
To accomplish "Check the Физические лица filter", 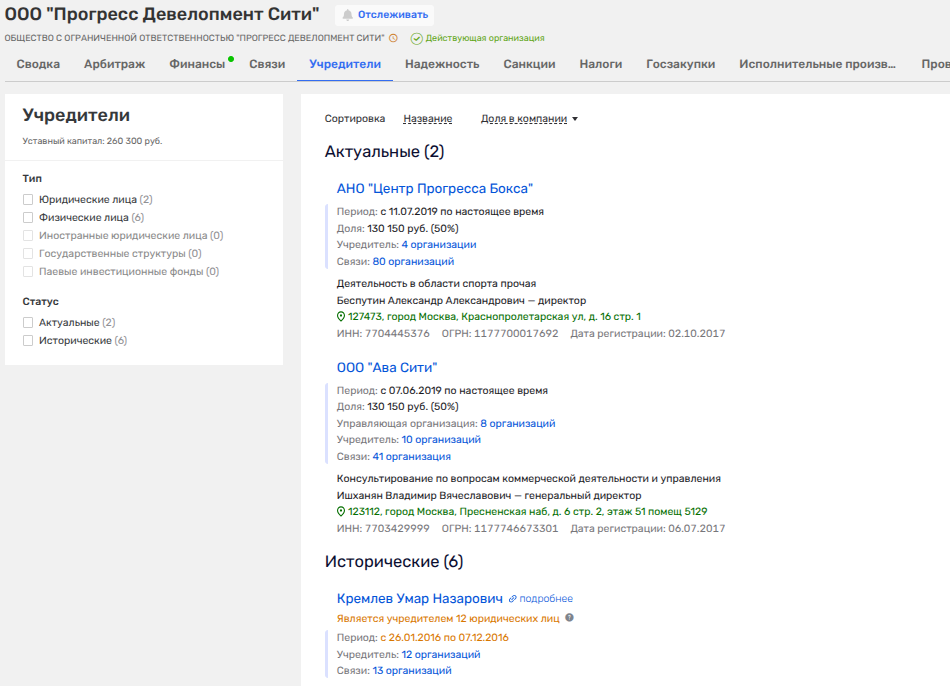I will [29, 218].
